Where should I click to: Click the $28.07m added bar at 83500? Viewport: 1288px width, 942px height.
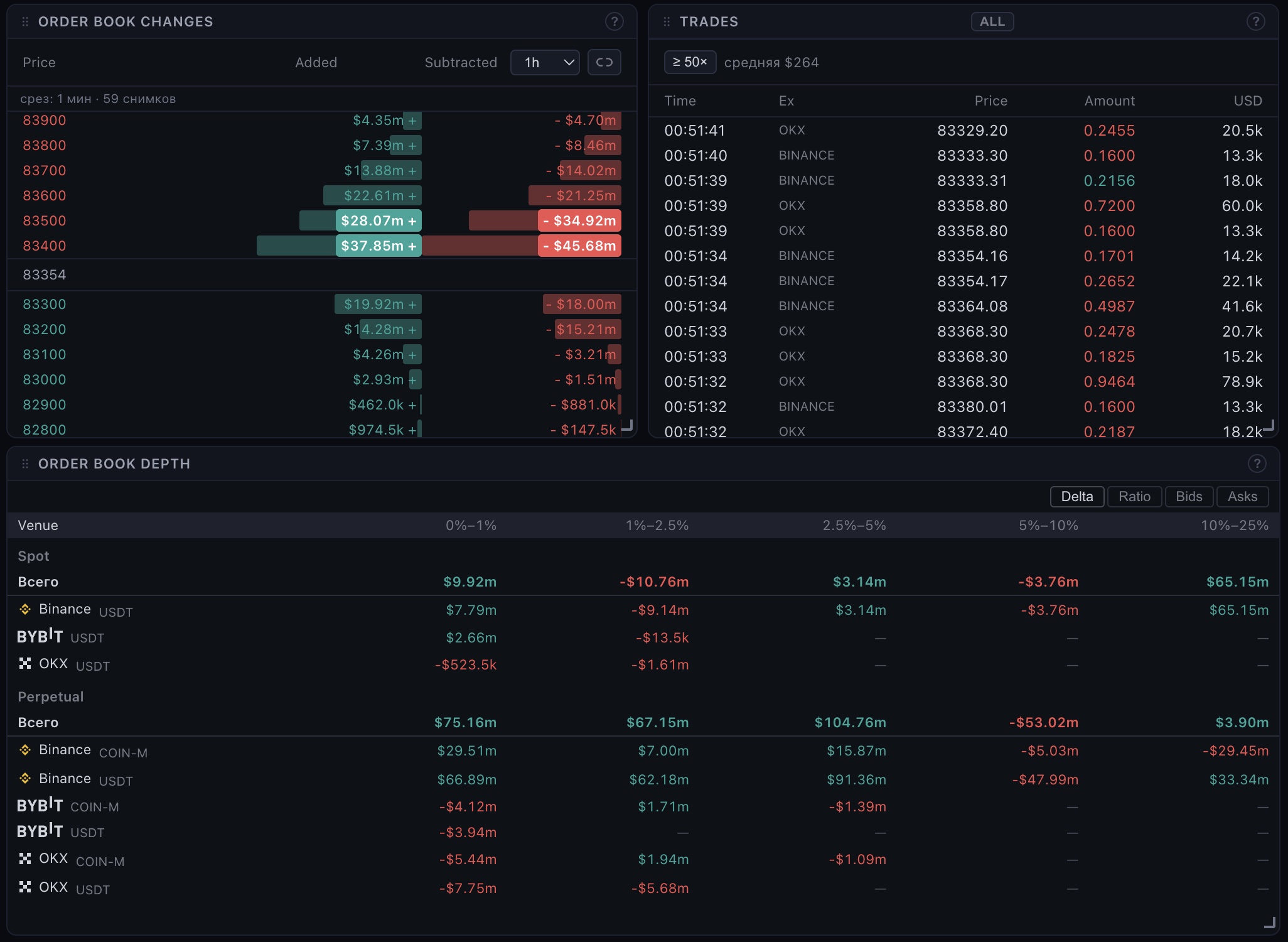click(378, 220)
